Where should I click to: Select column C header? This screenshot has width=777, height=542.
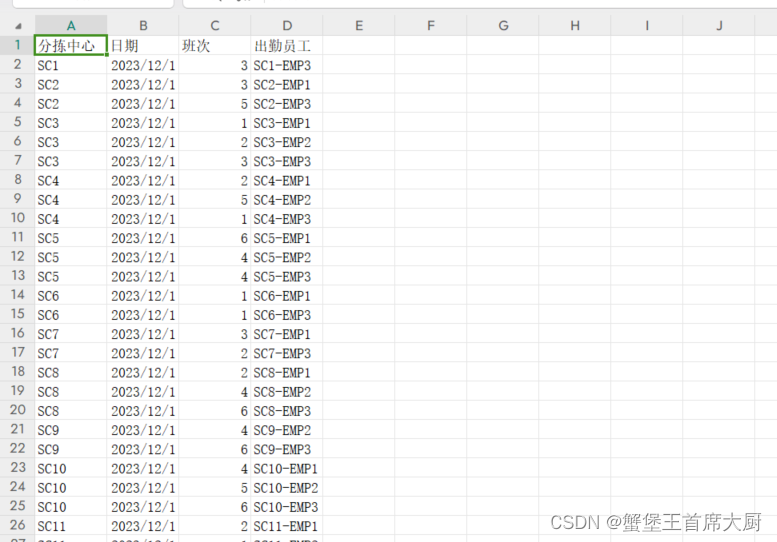215,25
